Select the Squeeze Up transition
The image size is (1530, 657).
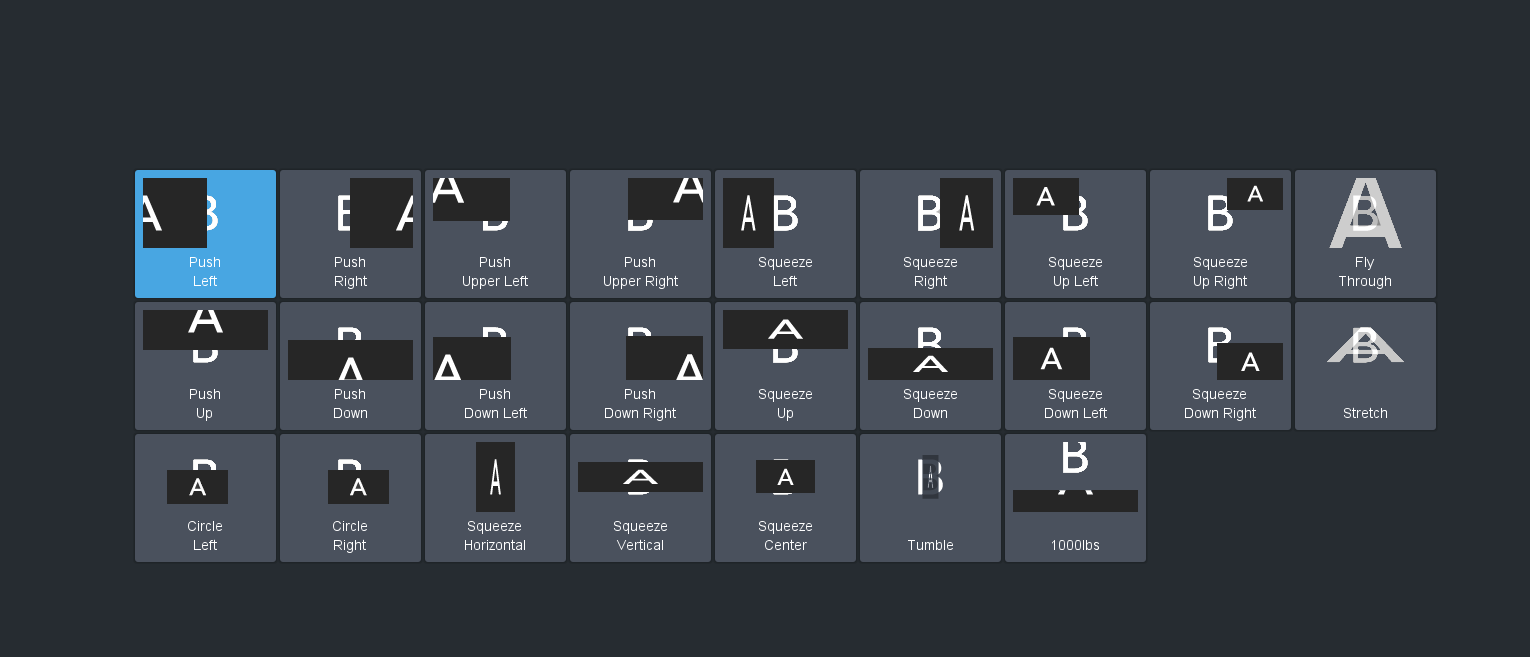point(785,366)
